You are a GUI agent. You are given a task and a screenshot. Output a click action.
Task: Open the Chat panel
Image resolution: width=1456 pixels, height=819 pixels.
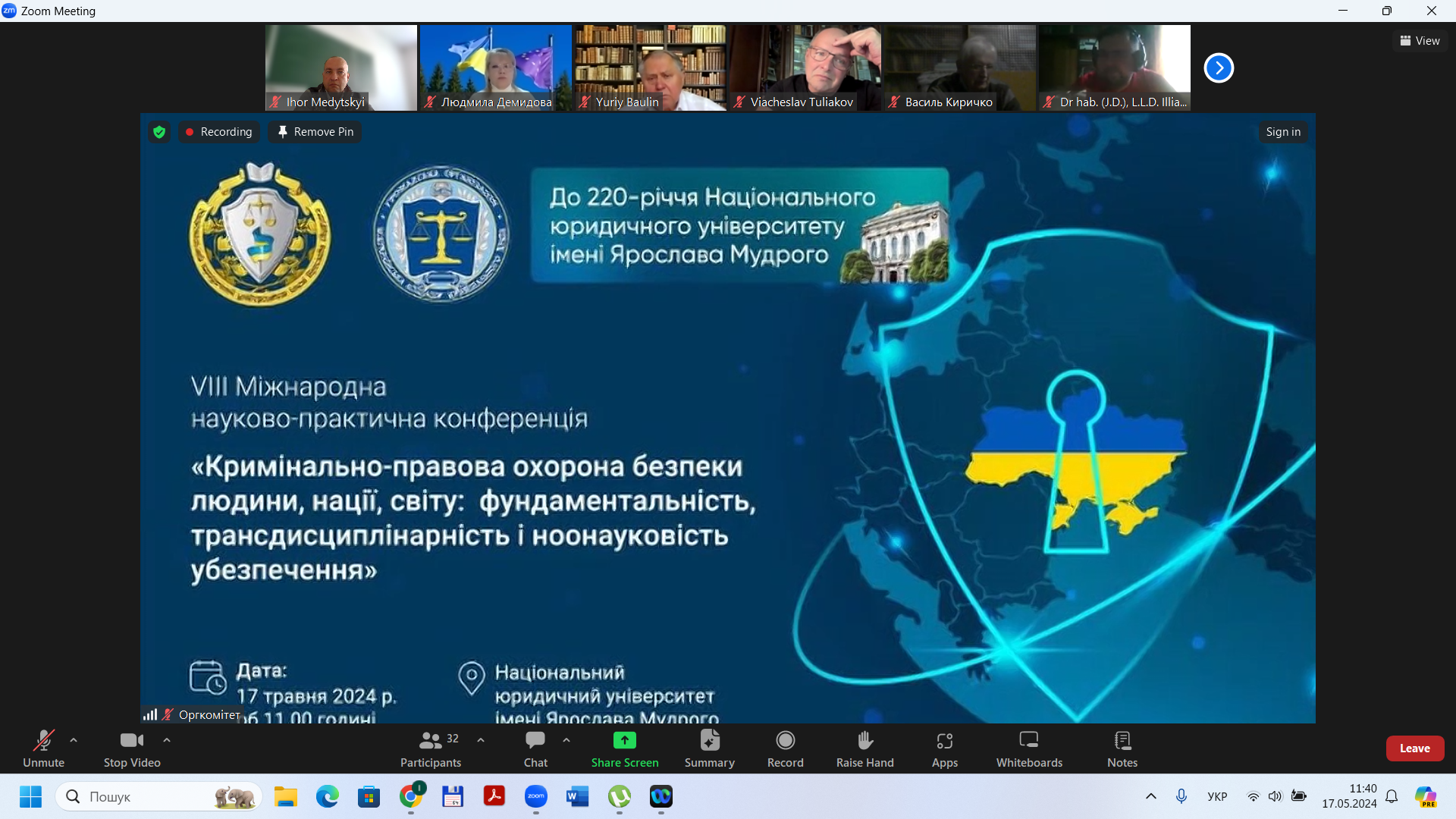pos(535,749)
